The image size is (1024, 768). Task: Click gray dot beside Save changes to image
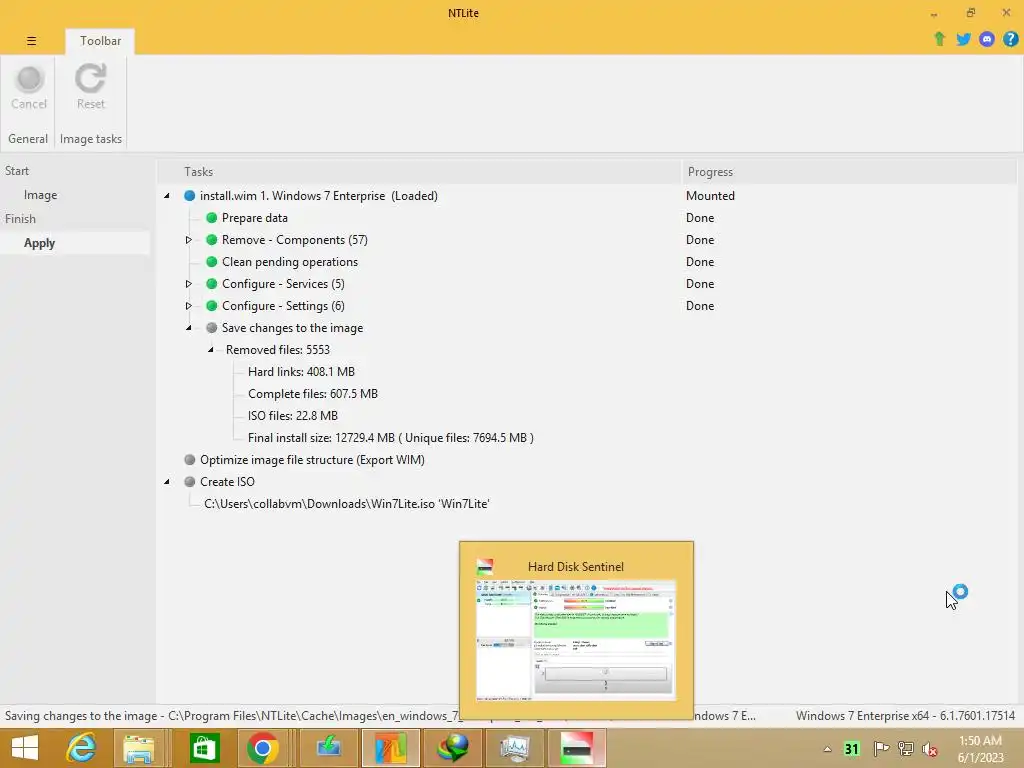pos(212,328)
